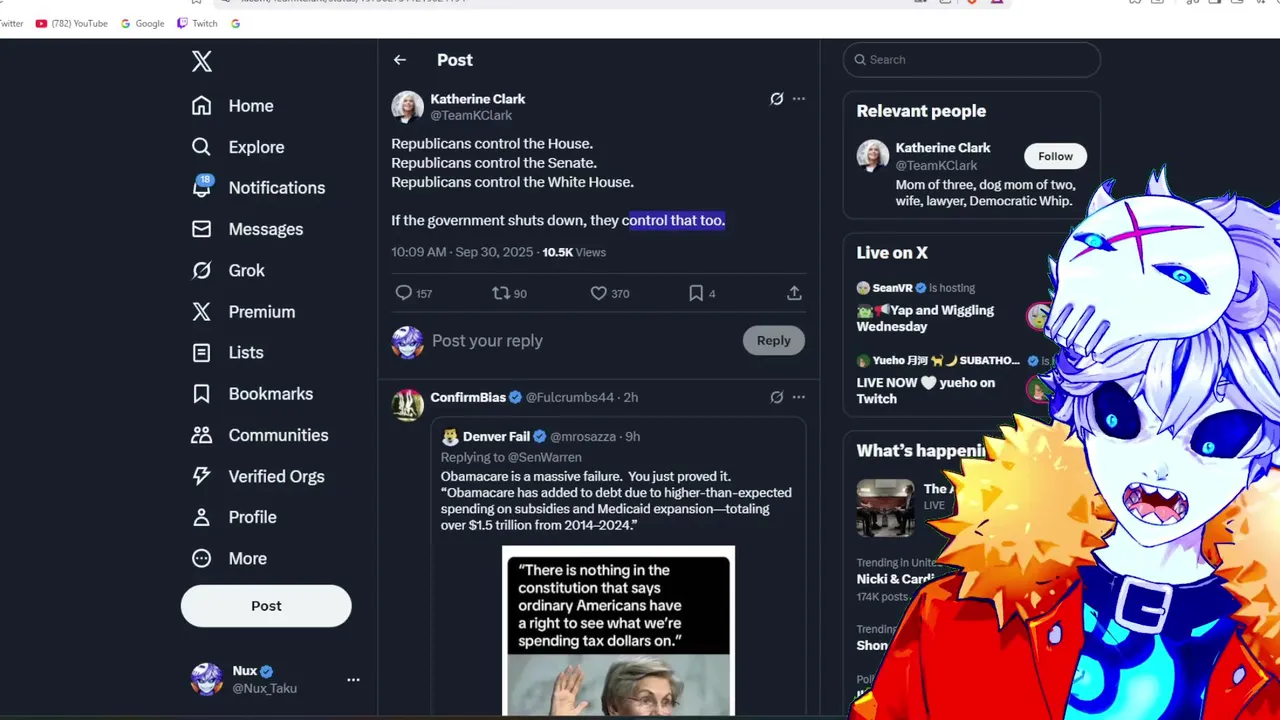This screenshot has height=720, width=1280.
Task: Go back using the Post arrow
Action: tap(400, 60)
